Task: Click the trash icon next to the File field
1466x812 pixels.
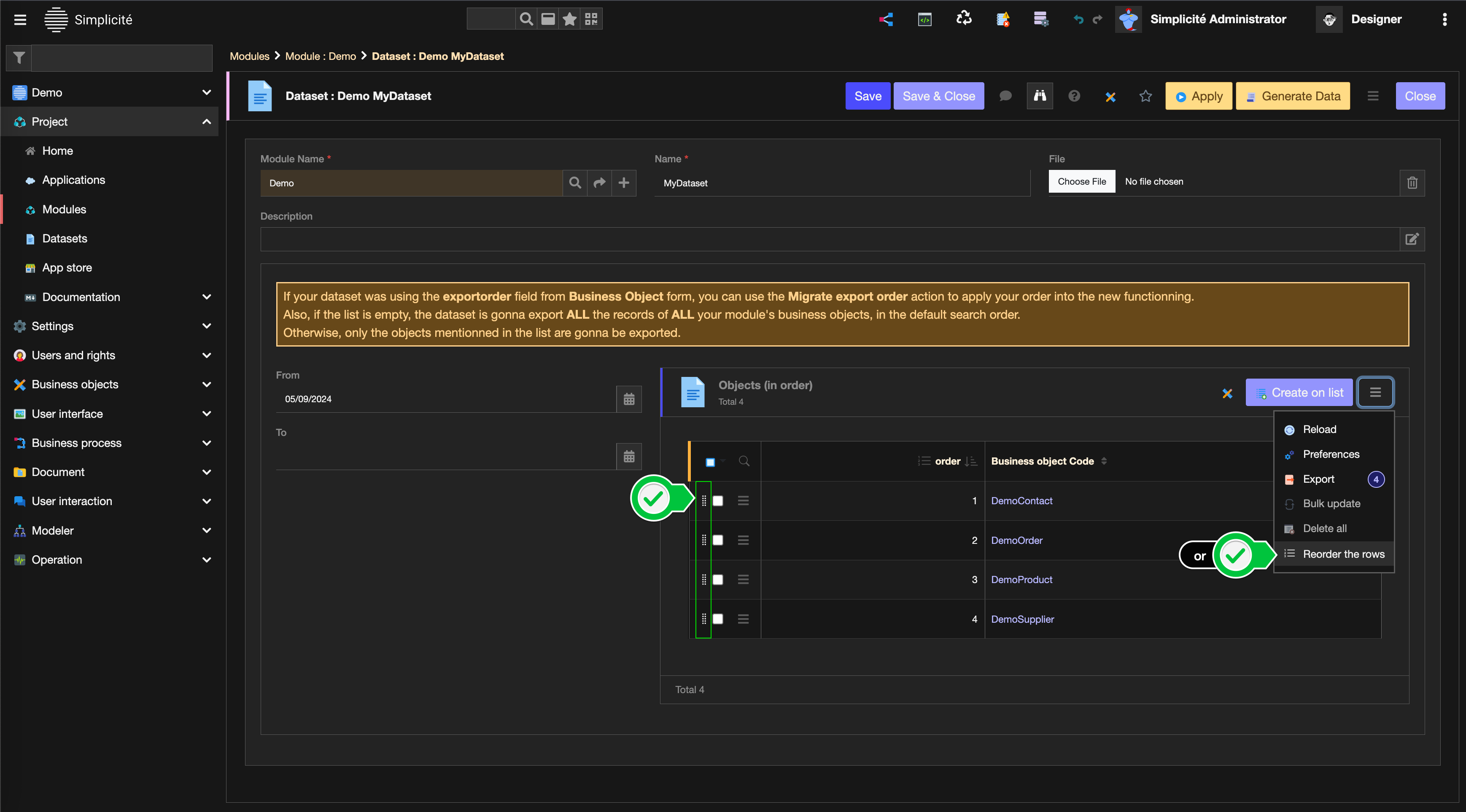Action: pyautogui.click(x=1412, y=183)
